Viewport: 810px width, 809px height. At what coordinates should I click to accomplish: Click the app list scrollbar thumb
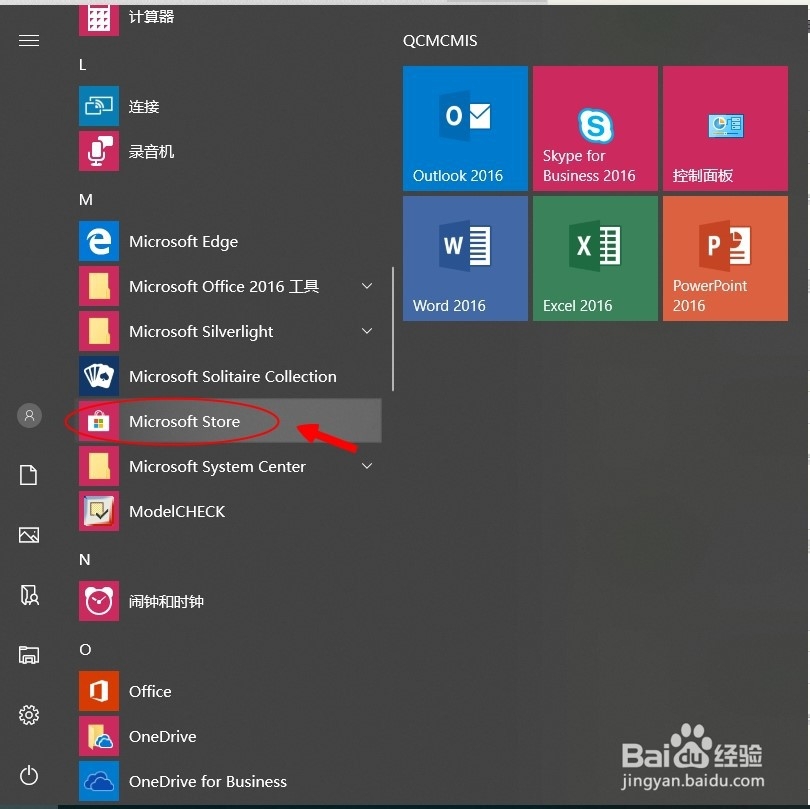coord(393,329)
